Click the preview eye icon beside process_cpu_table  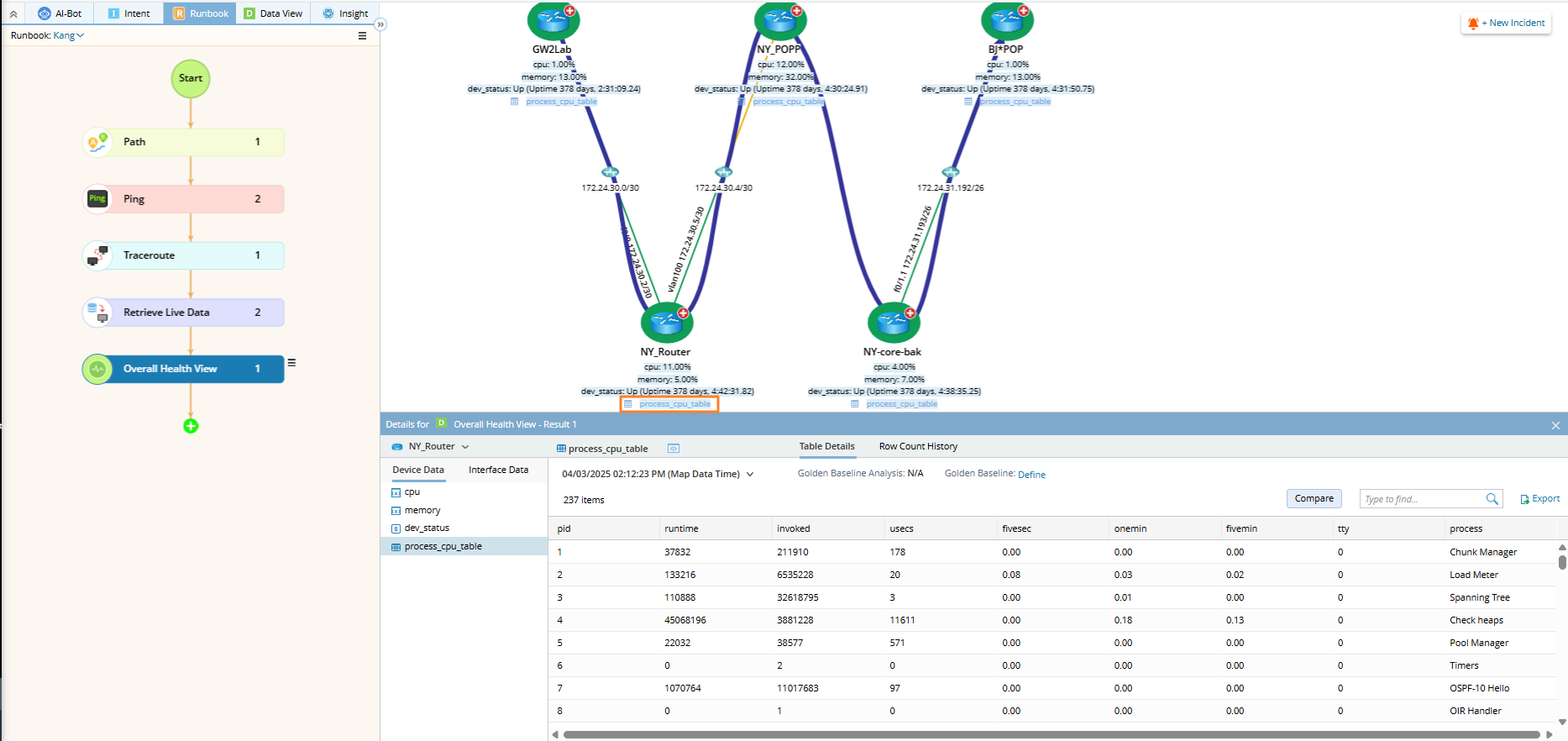coord(673,449)
